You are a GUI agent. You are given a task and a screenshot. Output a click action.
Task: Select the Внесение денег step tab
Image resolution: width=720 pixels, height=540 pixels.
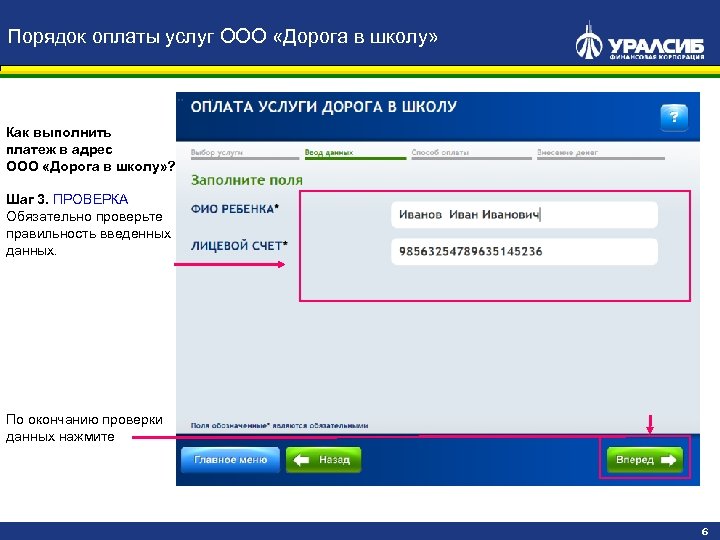601,153
